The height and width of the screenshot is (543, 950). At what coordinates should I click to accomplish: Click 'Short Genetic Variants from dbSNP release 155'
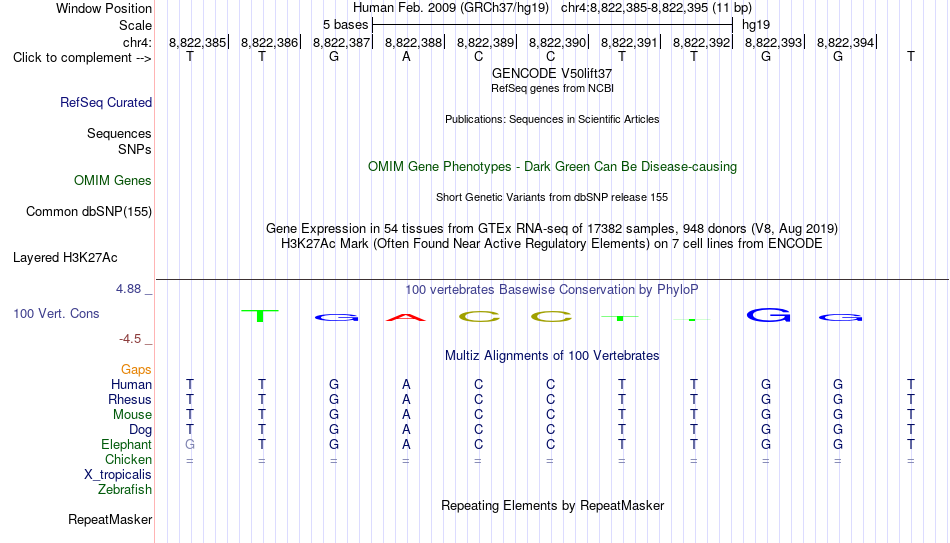coord(552,198)
